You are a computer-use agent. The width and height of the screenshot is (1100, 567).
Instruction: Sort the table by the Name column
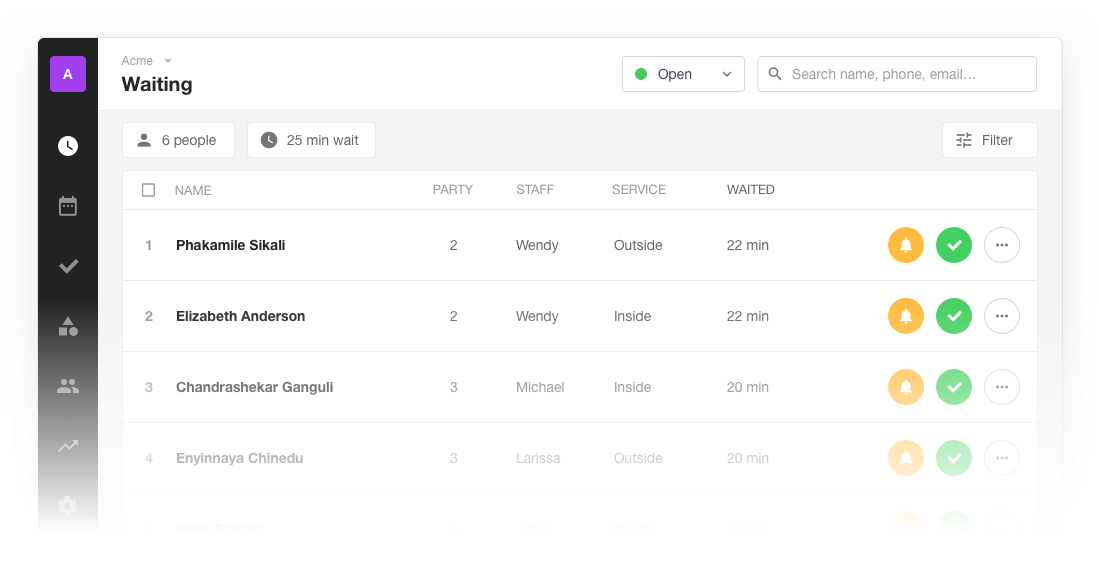(193, 190)
